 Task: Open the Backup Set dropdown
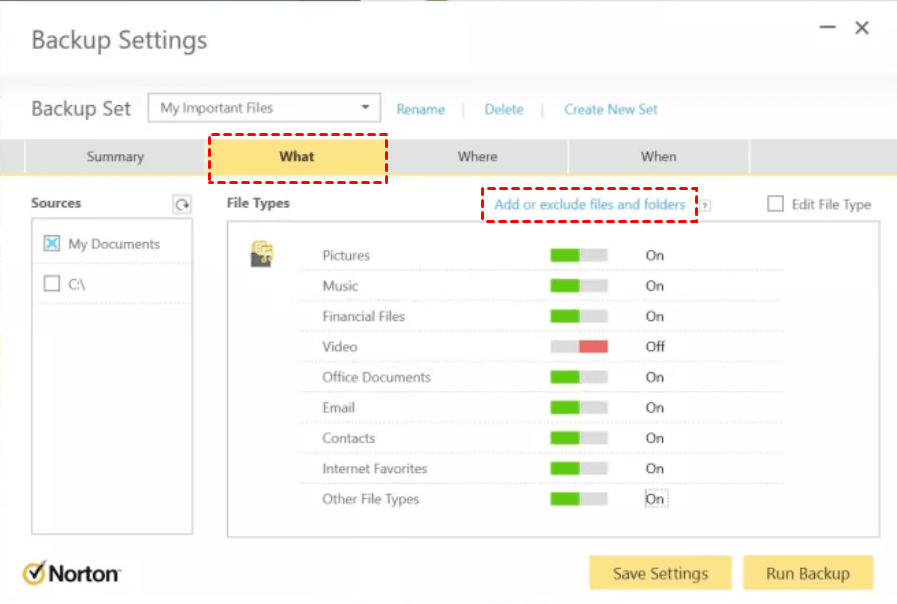pos(264,108)
